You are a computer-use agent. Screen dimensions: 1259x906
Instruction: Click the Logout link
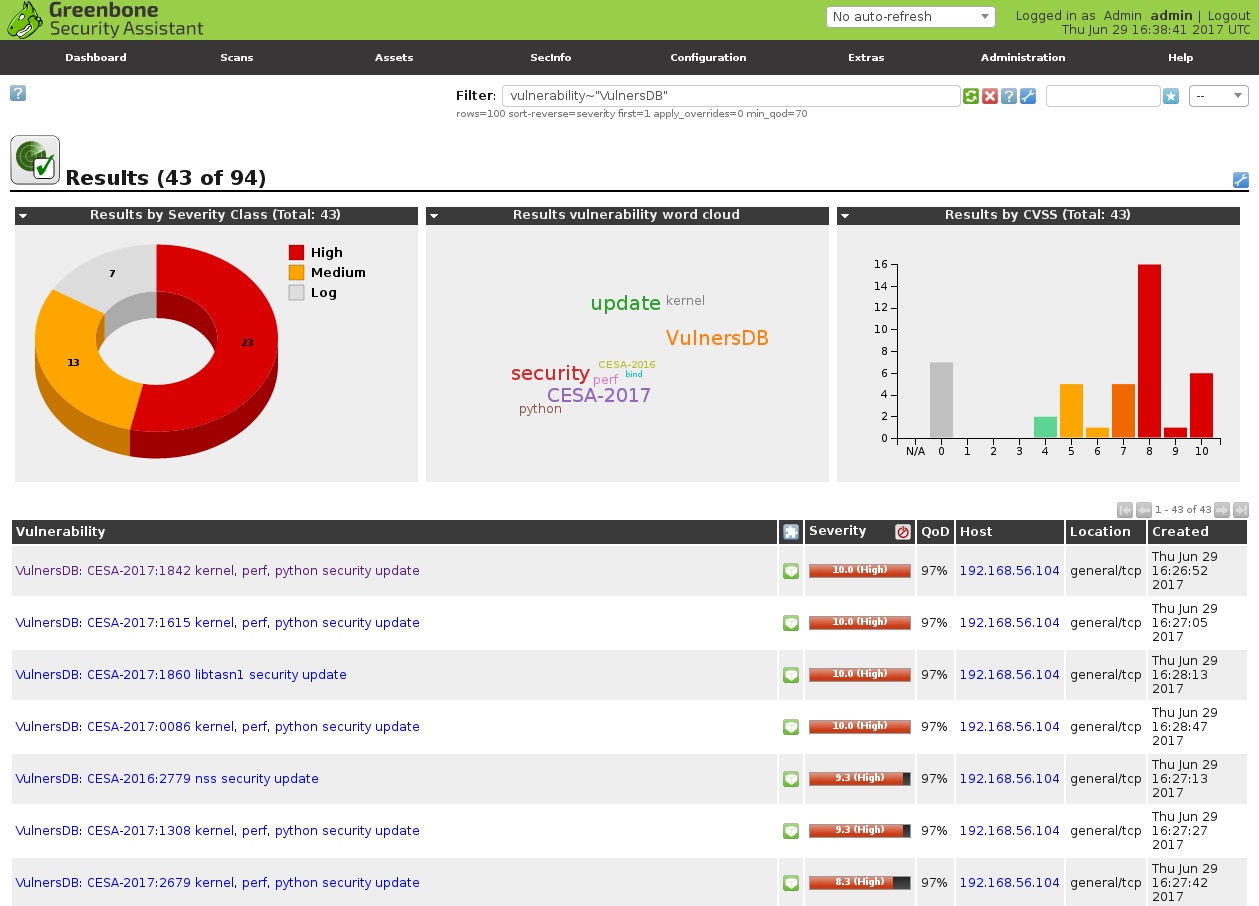pos(1229,16)
